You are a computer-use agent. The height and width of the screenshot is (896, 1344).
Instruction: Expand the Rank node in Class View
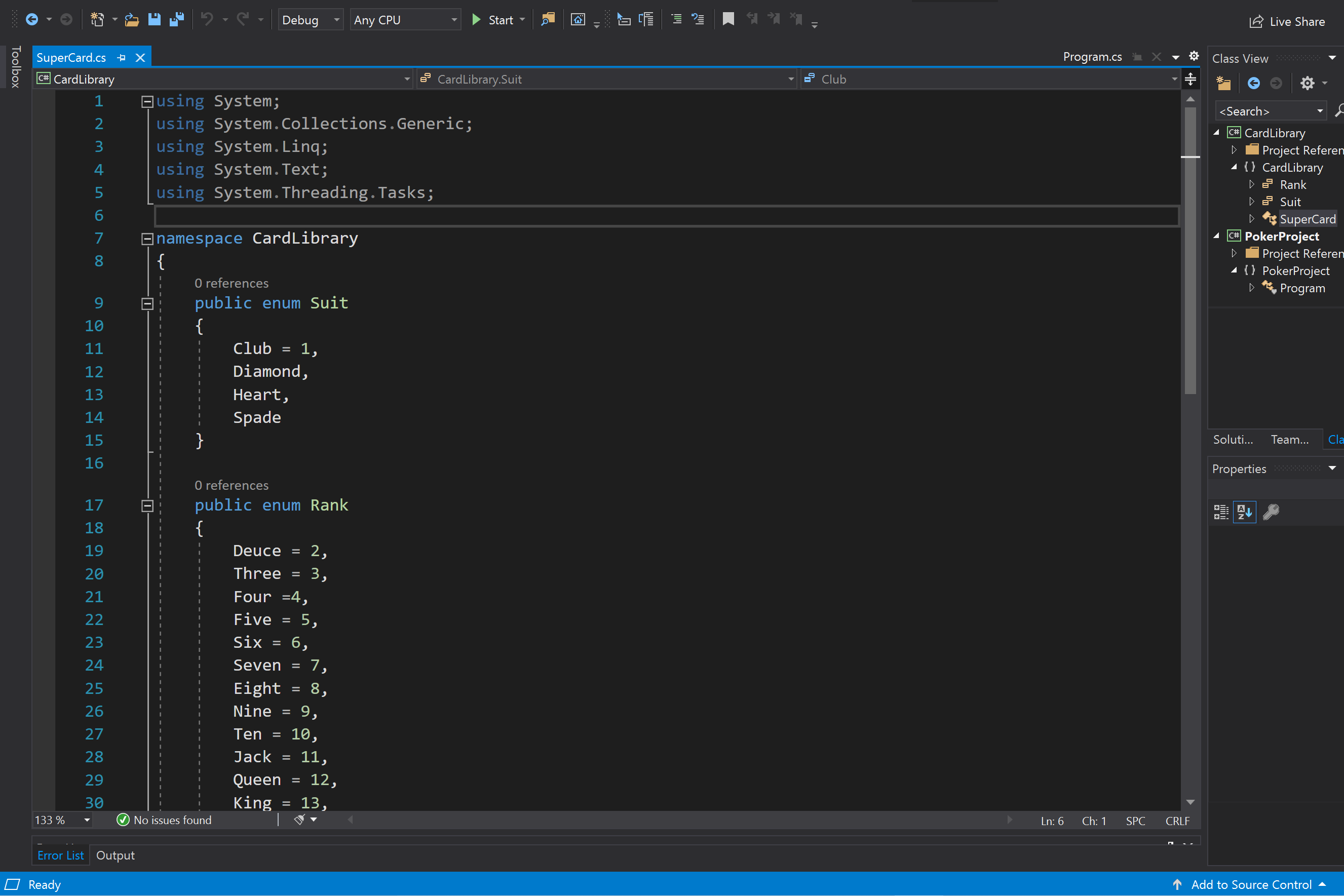point(1252,184)
